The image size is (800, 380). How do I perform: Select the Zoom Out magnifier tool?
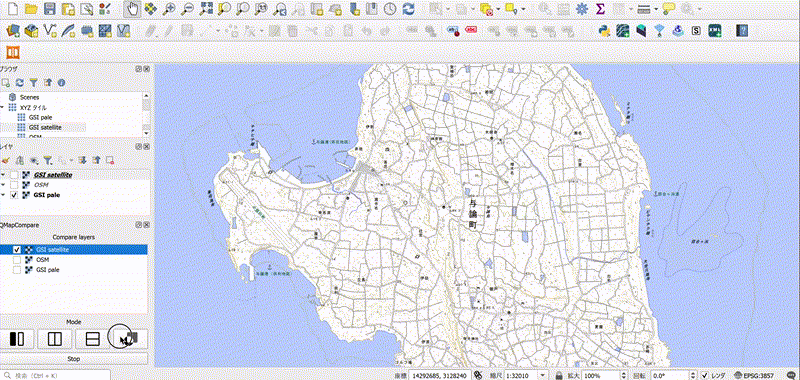tap(187, 9)
